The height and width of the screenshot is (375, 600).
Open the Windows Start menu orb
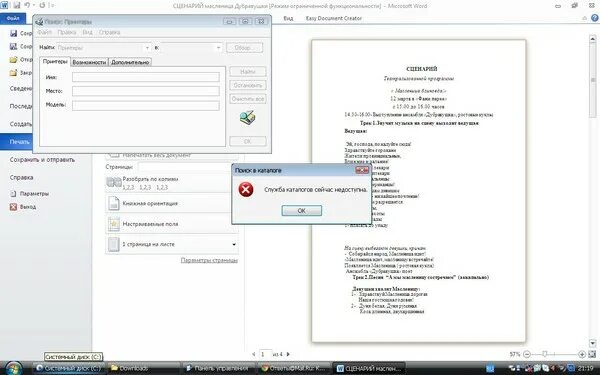point(13,368)
